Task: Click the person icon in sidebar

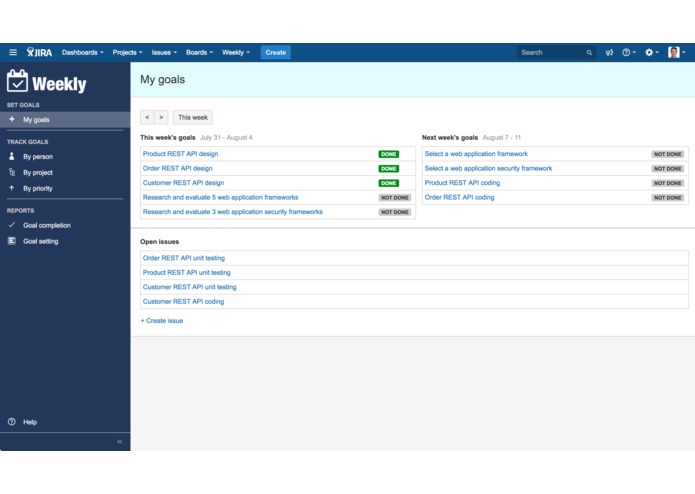Action: pyautogui.click(x=12, y=156)
